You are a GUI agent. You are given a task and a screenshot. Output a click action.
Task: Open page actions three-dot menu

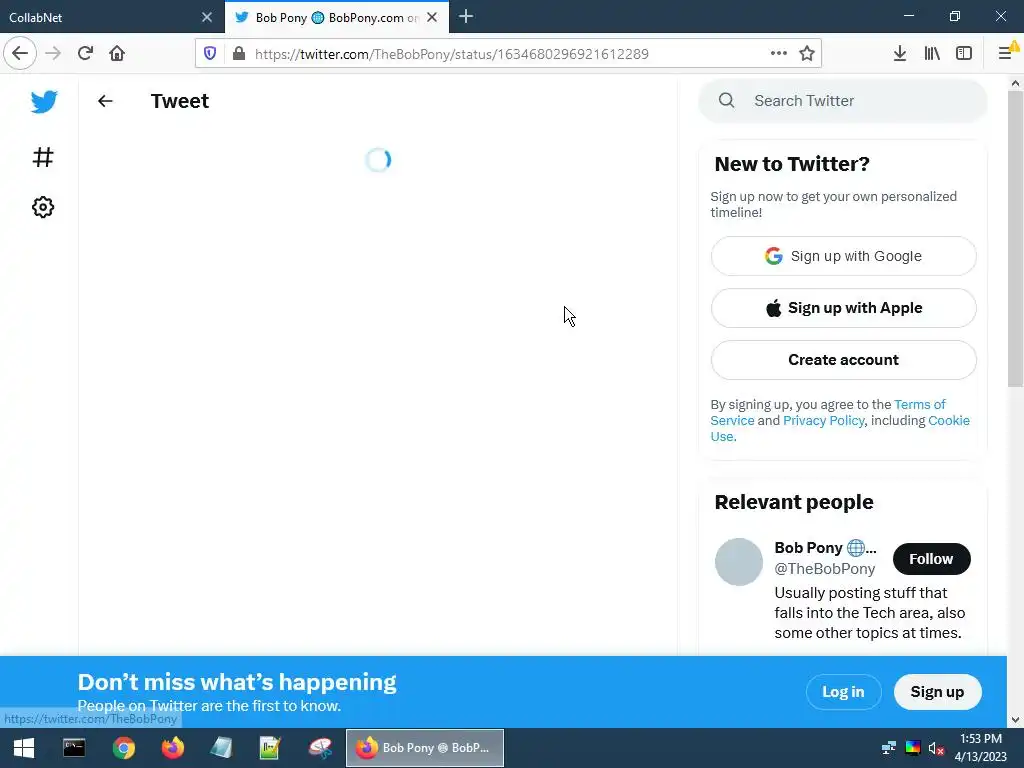[x=778, y=54]
